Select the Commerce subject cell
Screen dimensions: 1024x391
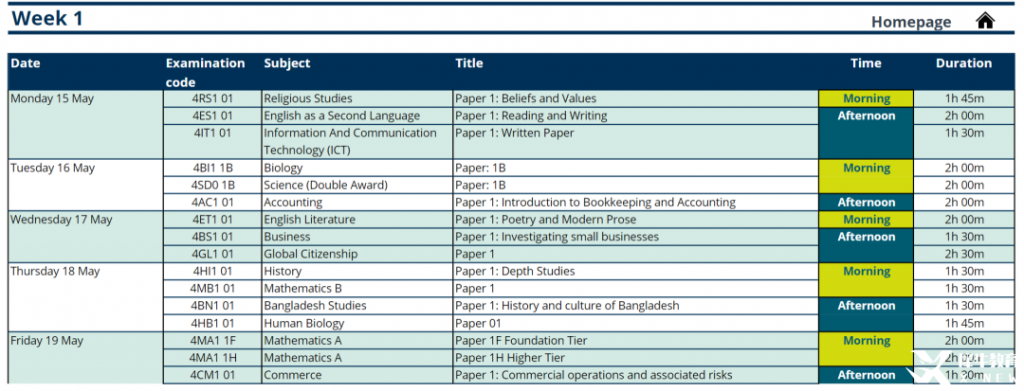click(x=357, y=375)
